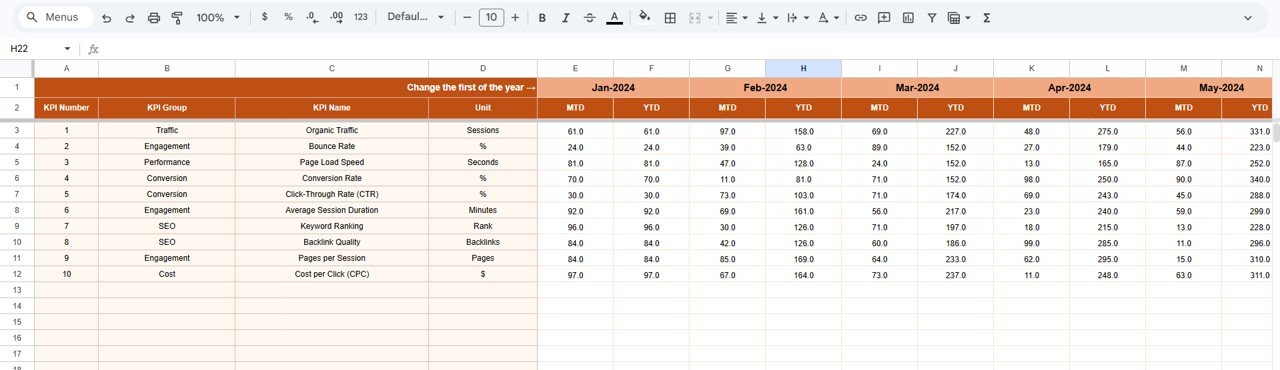Viewport: 1280px width, 370px height.
Task: Click the Organic Traffic cell
Action: tap(332, 130)
